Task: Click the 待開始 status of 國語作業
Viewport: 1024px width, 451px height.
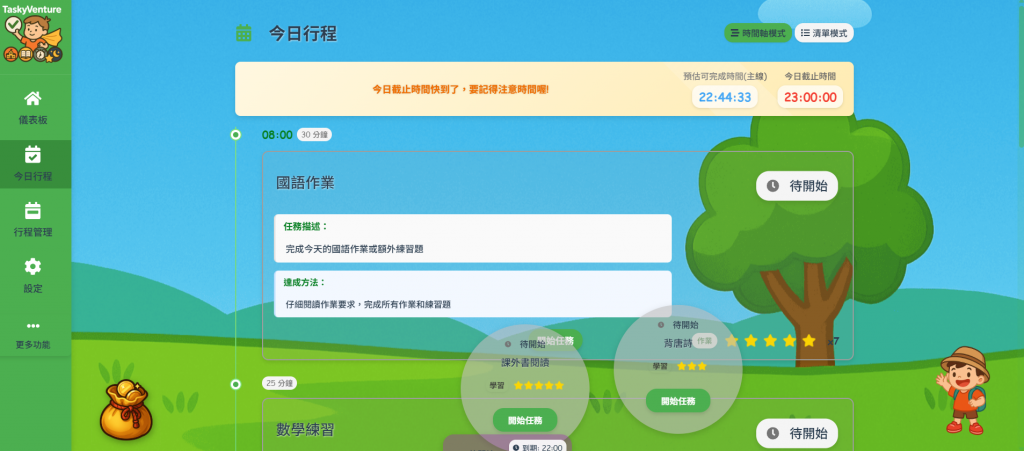Action: (797, 186)
